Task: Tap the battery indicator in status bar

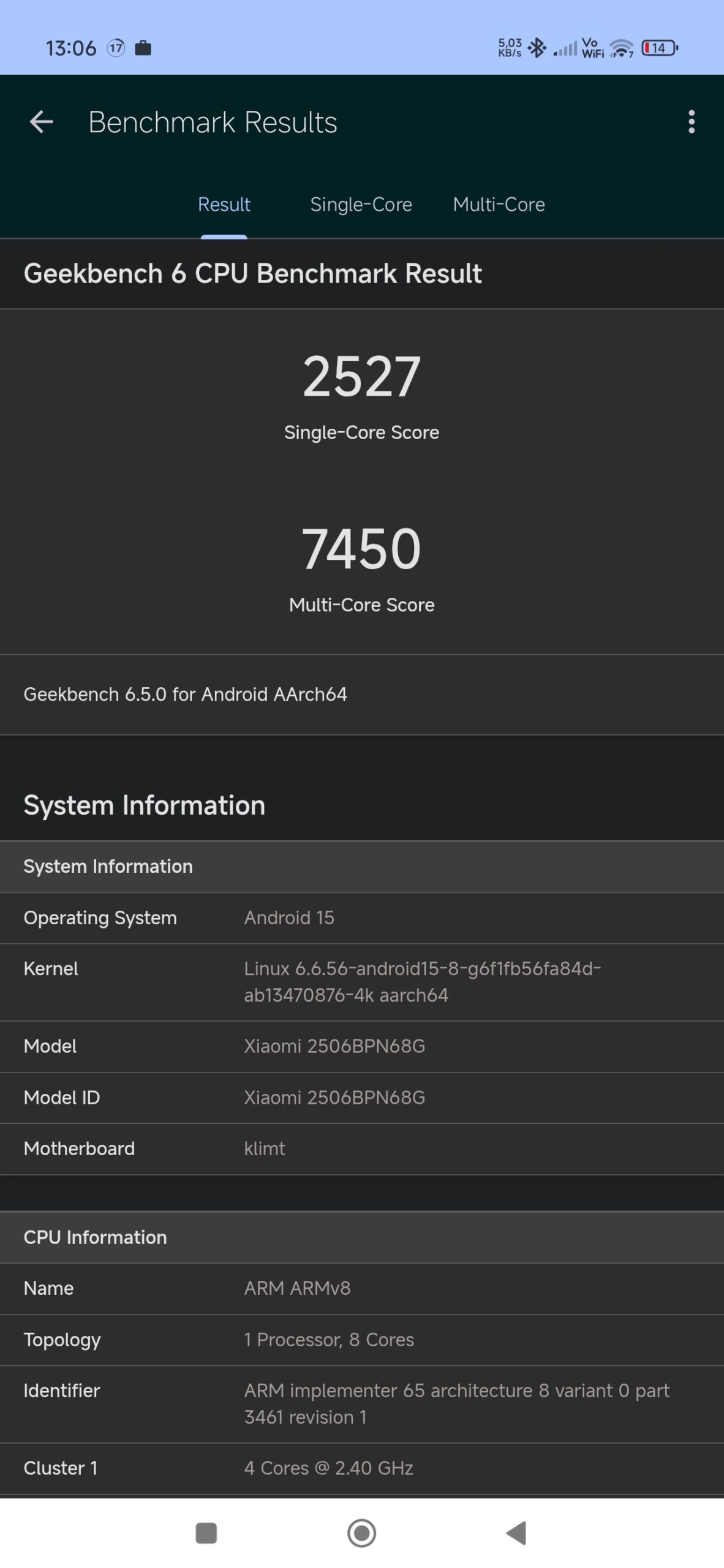Action: (x=659, y=48)
